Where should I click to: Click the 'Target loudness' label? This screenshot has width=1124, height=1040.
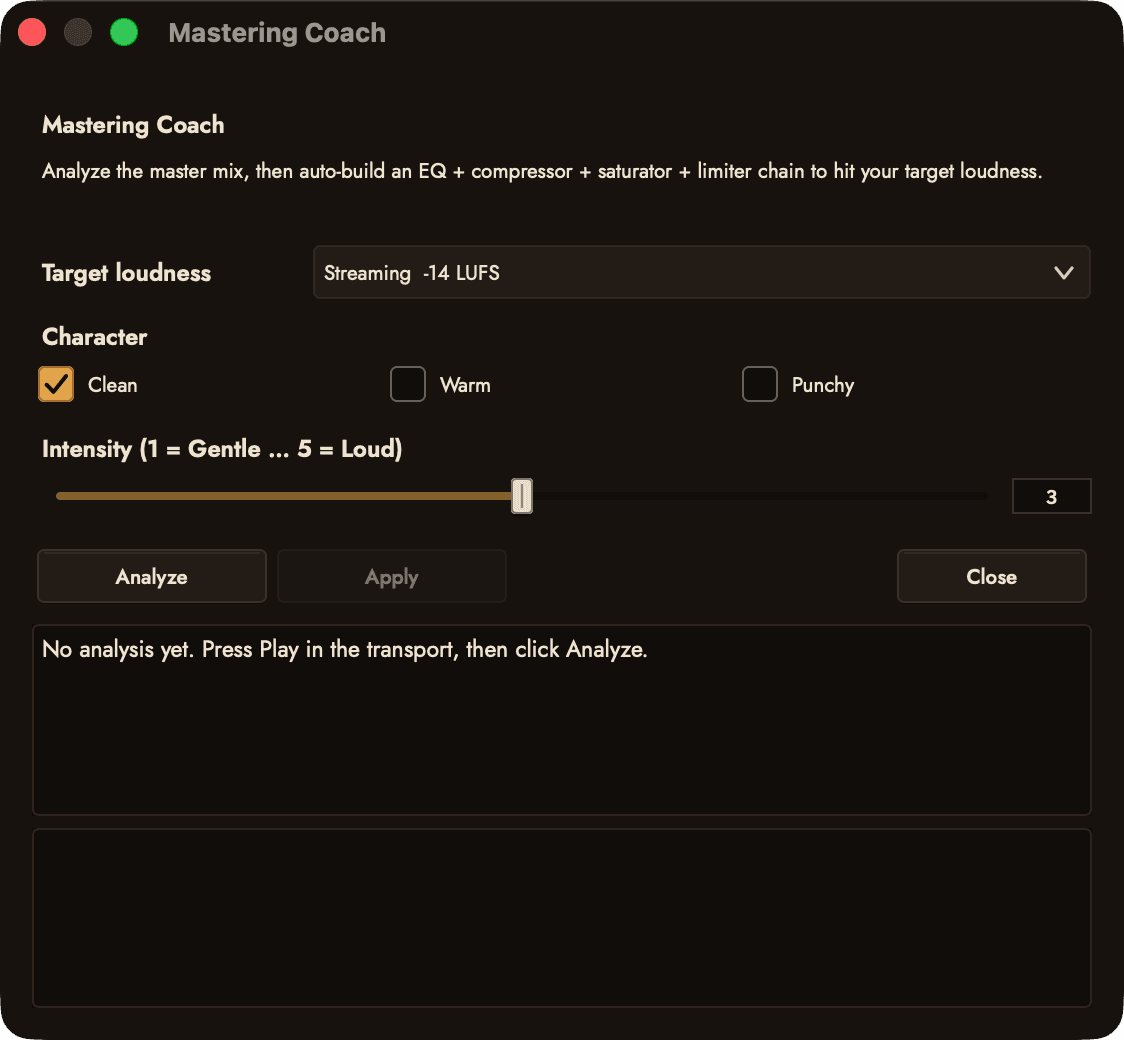pyautogui.click(x=127, y=273)
